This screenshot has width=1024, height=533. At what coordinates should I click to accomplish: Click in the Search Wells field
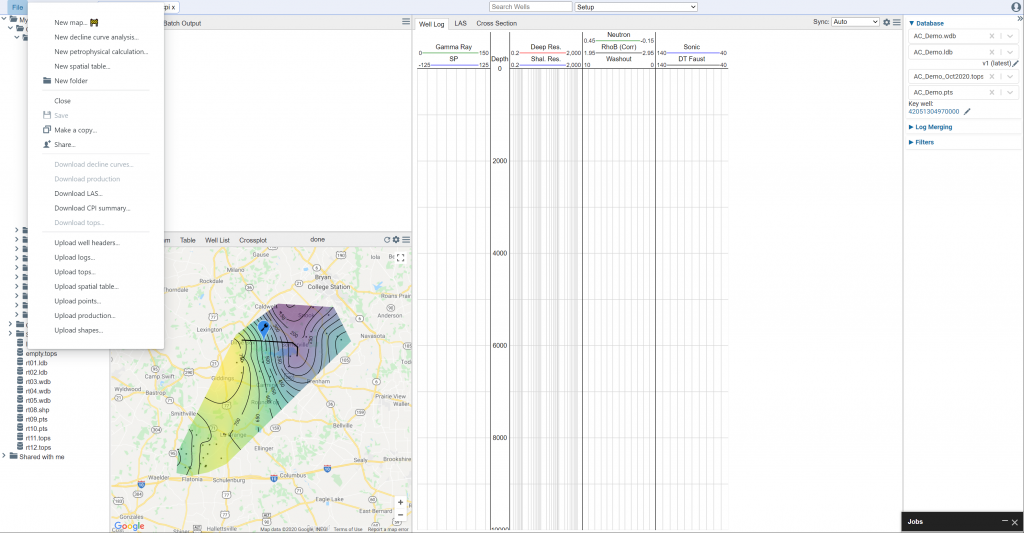point(531,7)
